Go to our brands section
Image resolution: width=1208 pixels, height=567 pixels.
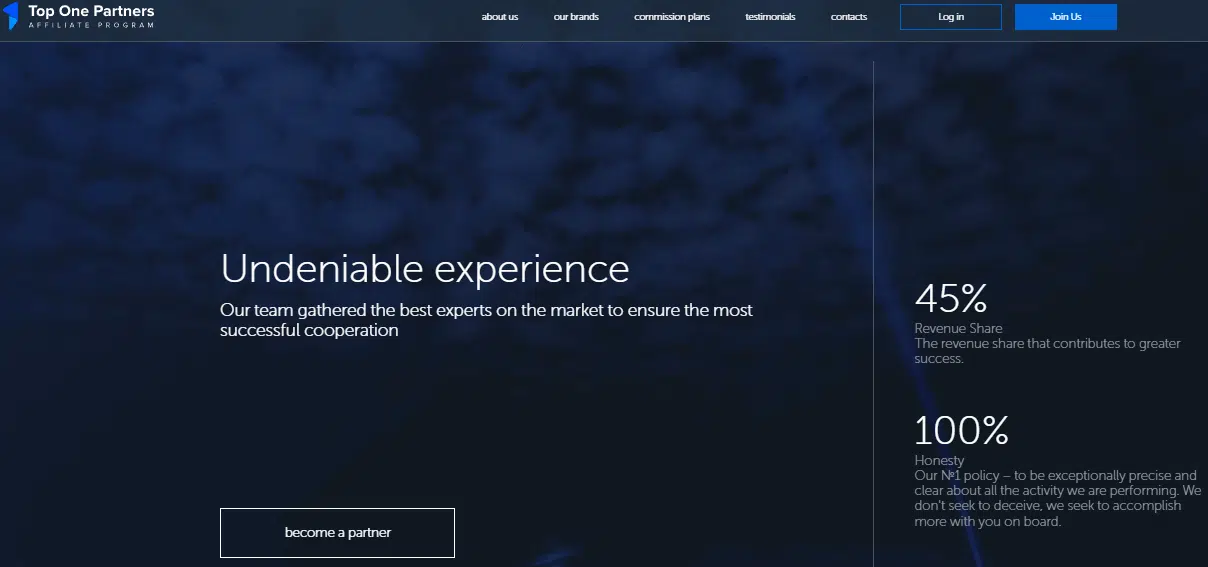(x=576, y=17)
